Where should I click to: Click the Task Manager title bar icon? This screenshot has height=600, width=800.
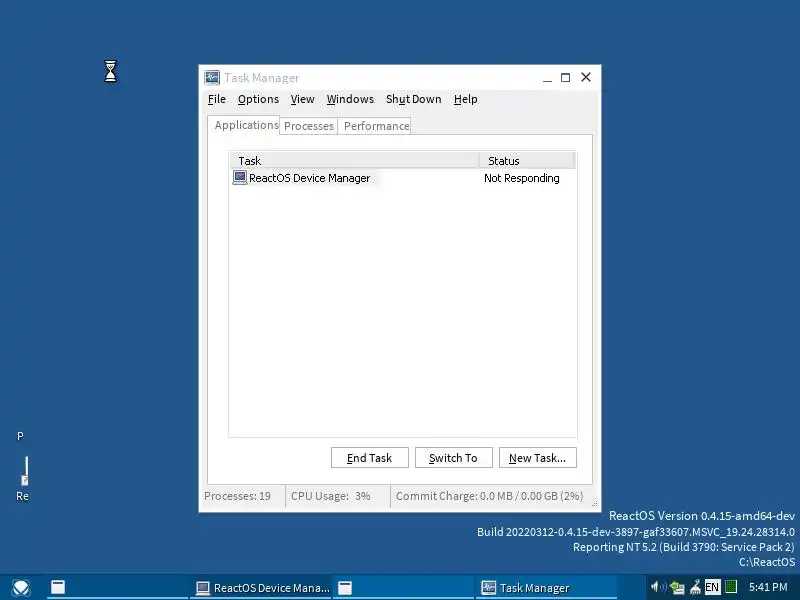pos(212,78)
